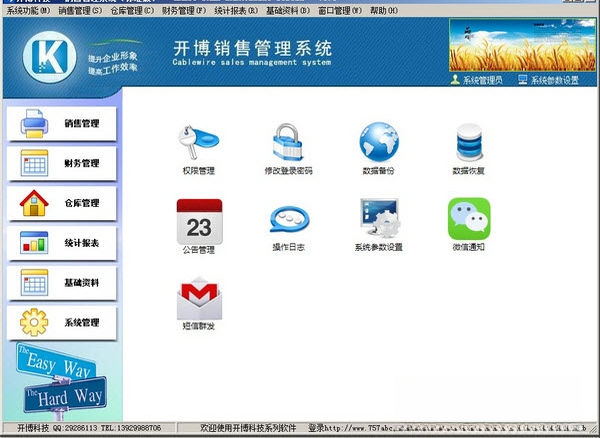Open the 帮助(H) menu

tap(384, 11)
